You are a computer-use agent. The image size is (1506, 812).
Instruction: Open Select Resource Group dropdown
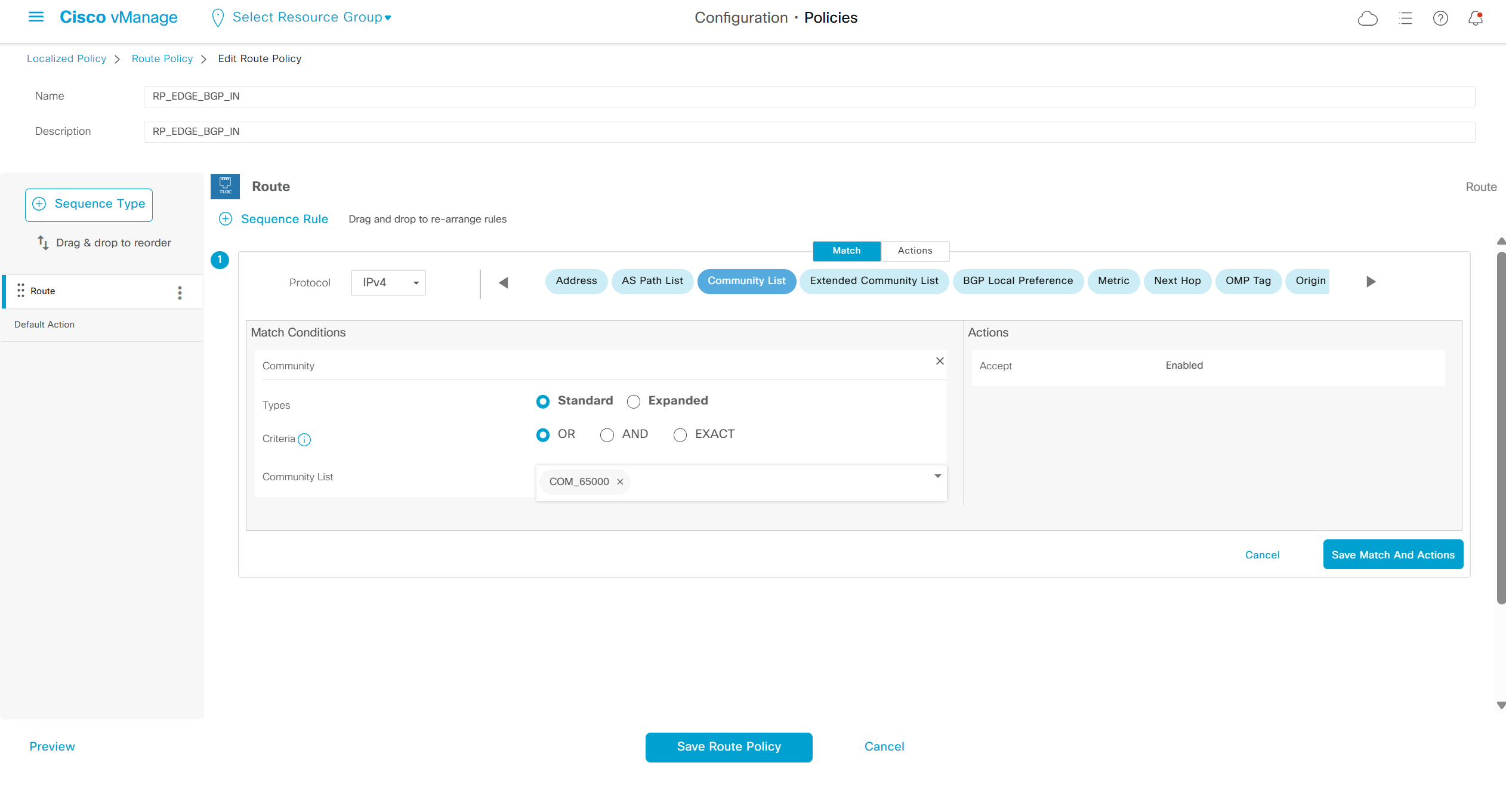(x=311, y=17)
